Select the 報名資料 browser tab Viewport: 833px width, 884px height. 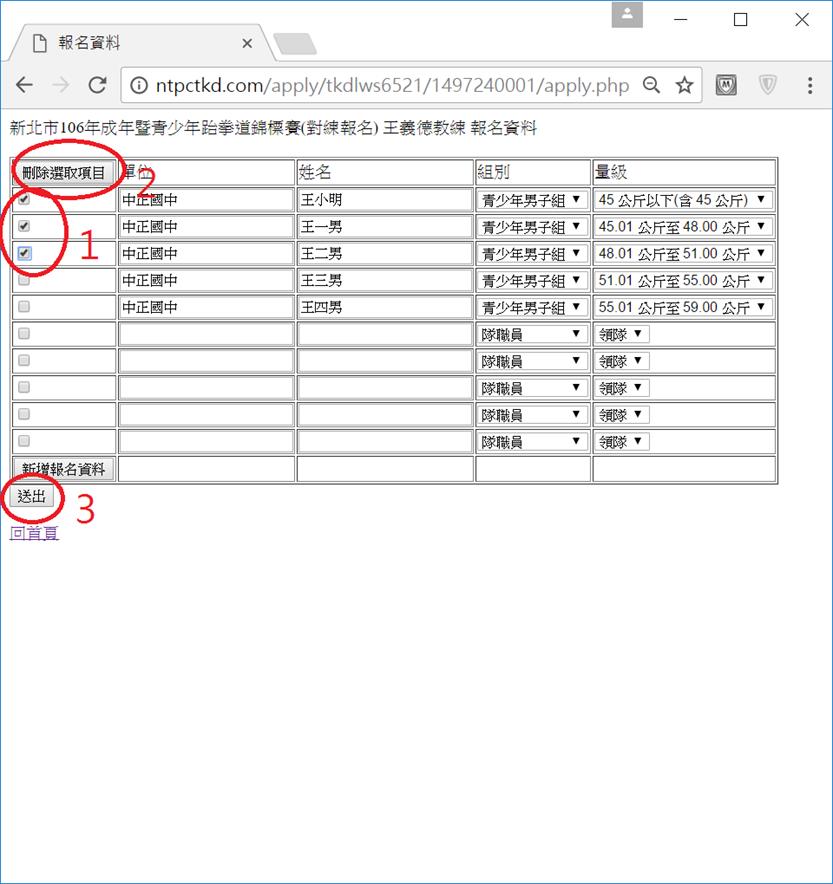pyautogui.click(x=140, y=43)
